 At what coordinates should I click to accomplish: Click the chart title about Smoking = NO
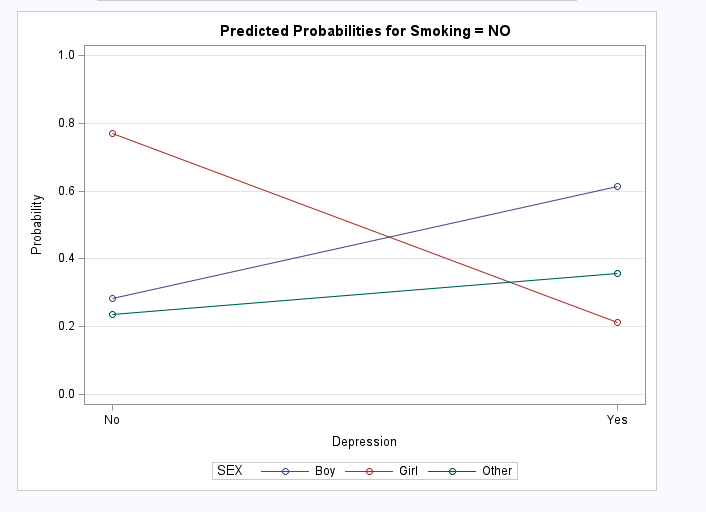[x=365, y=32]
